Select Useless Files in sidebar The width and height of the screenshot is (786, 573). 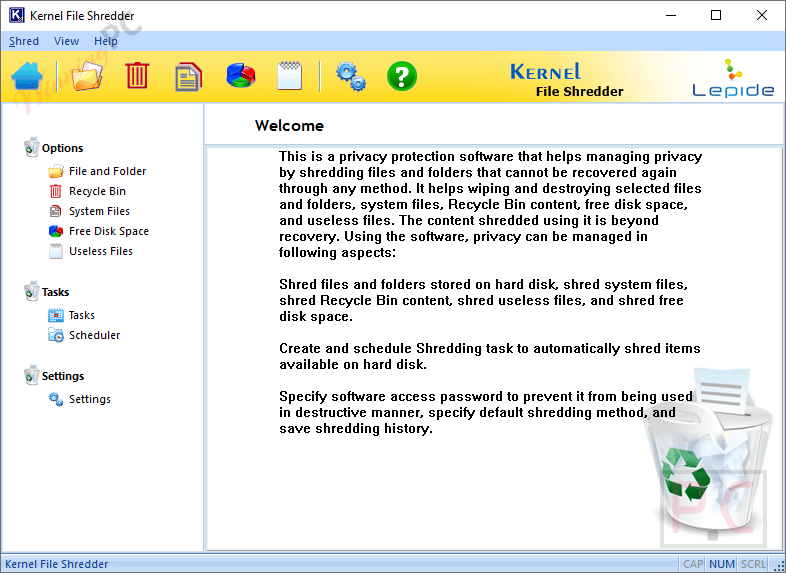click(101, 251)
